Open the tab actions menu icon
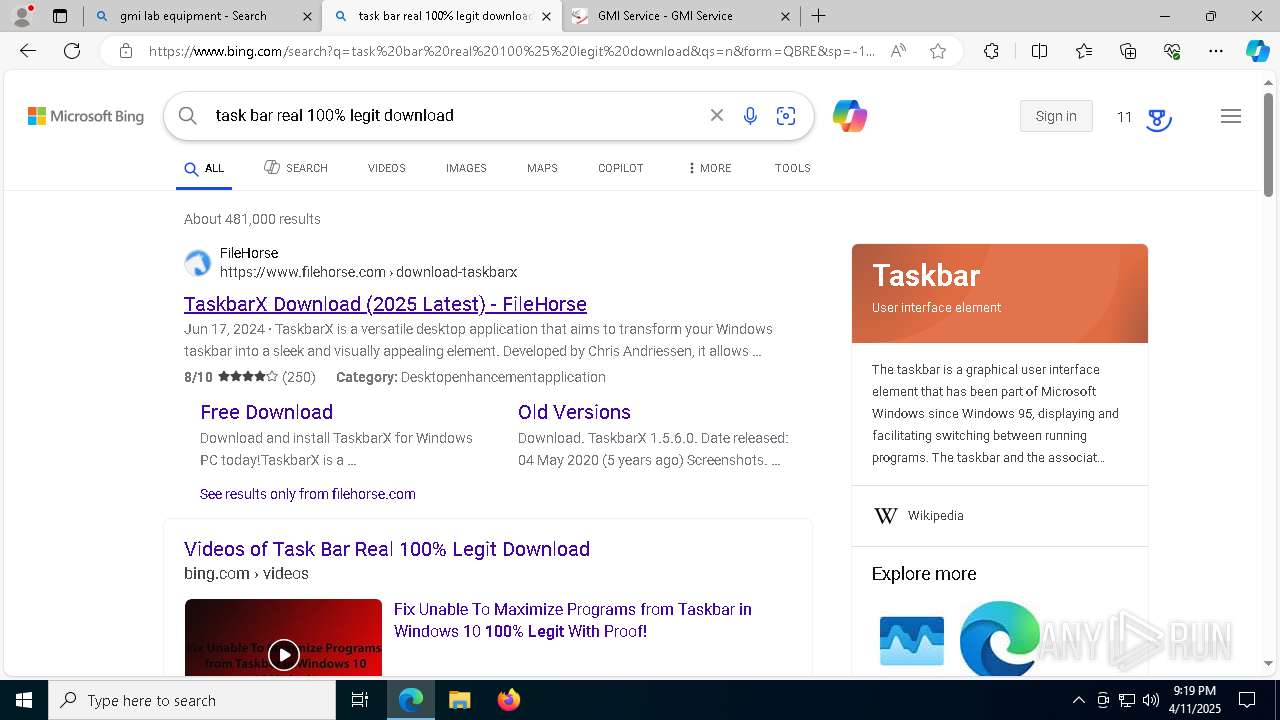 [x=60, y=16]
